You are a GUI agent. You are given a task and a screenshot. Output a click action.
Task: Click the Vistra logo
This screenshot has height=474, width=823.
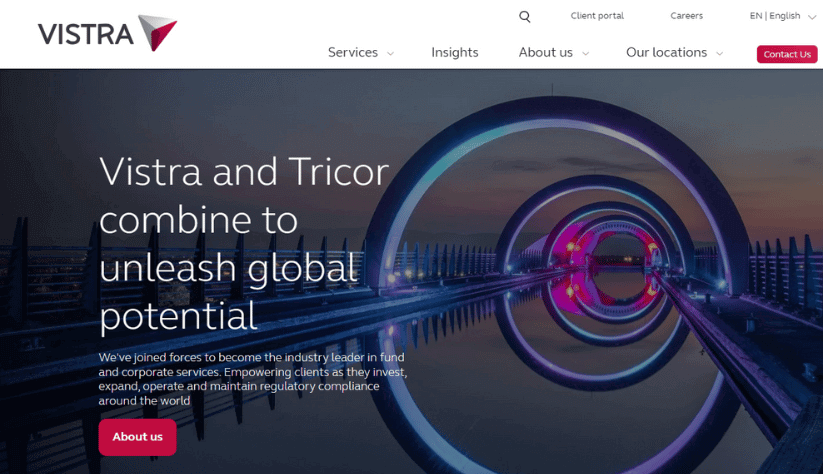coord(108,33)
